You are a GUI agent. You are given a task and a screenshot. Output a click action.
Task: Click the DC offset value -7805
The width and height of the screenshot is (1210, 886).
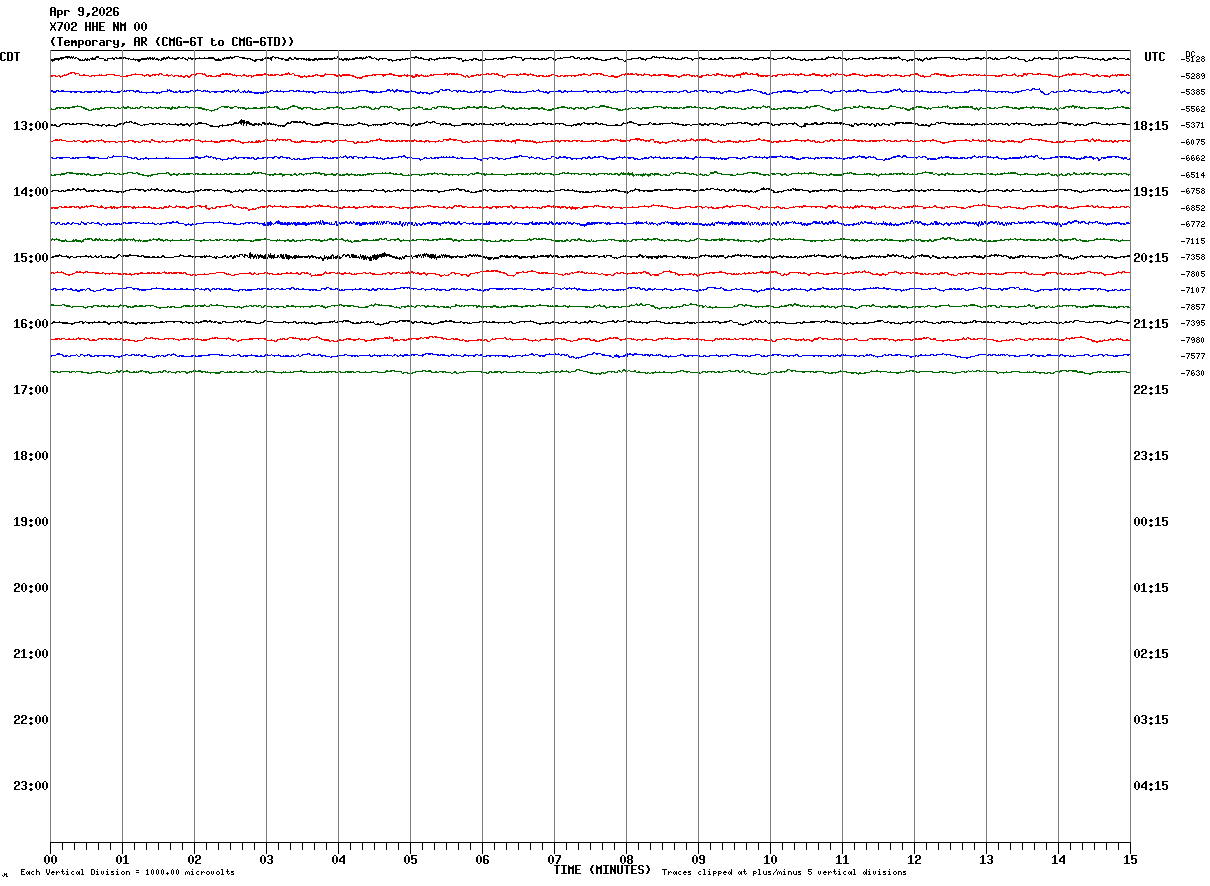click(1193, 274)
